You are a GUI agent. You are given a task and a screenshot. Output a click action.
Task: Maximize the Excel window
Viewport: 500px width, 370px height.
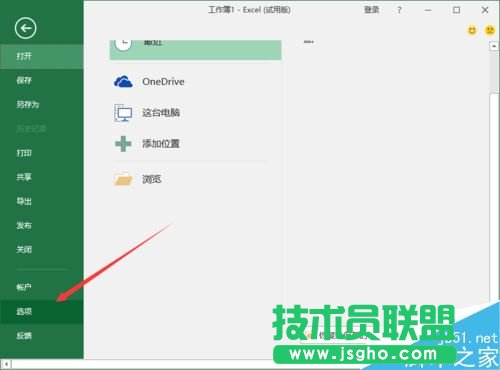pyautogui.click(x=456, y=10)
